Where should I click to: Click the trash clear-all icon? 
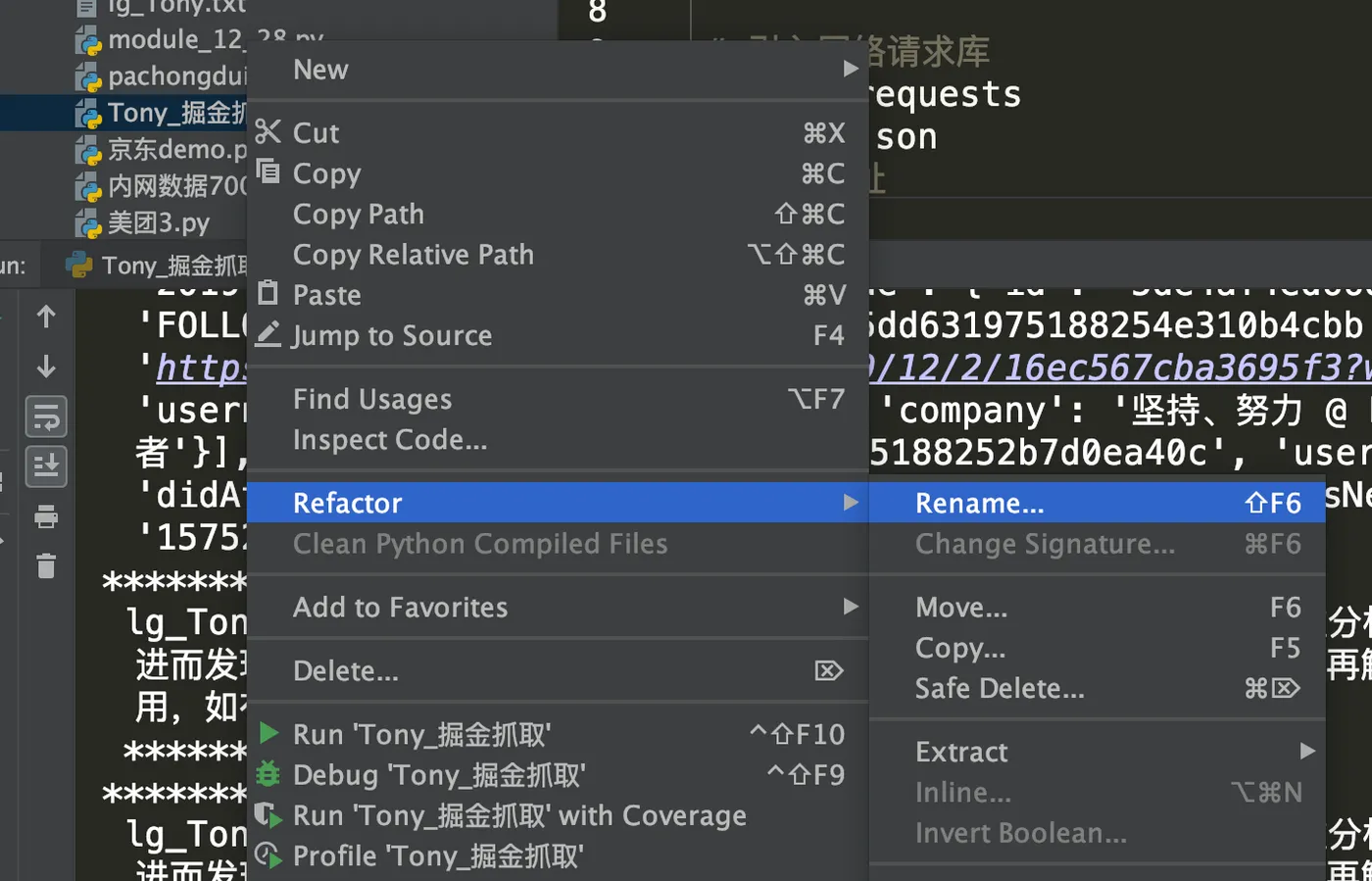[x=46, y=565]
